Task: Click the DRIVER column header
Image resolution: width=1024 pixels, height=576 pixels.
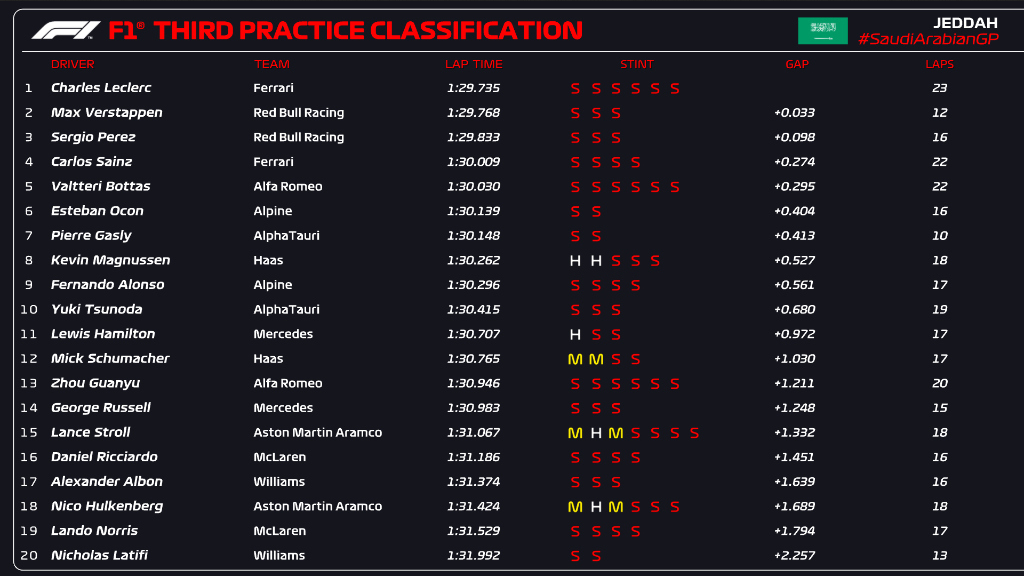Action: (72, 64)
